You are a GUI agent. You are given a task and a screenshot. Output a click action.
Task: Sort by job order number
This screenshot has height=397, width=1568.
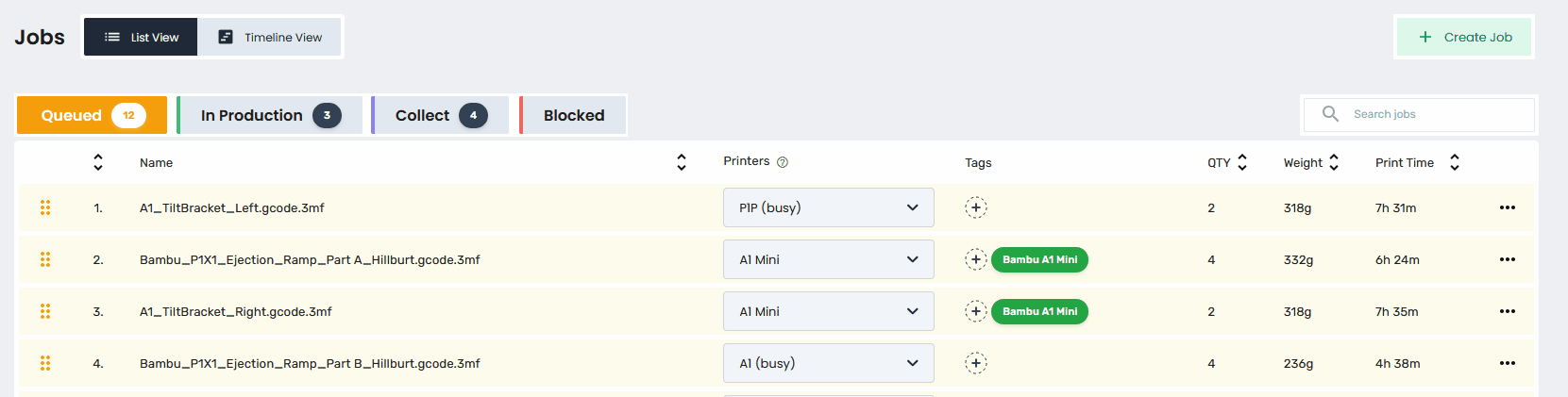coord(98,162)
